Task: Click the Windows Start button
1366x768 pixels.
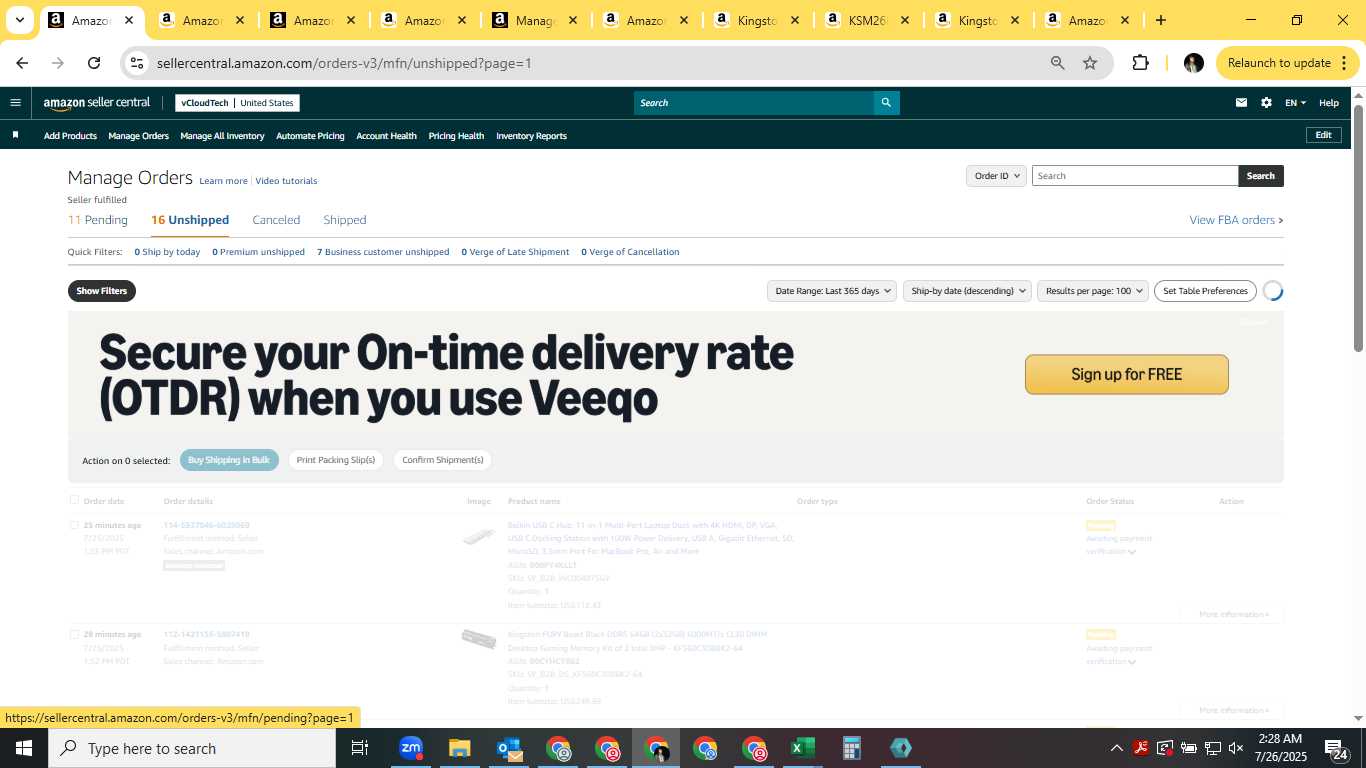Action: 24,748
